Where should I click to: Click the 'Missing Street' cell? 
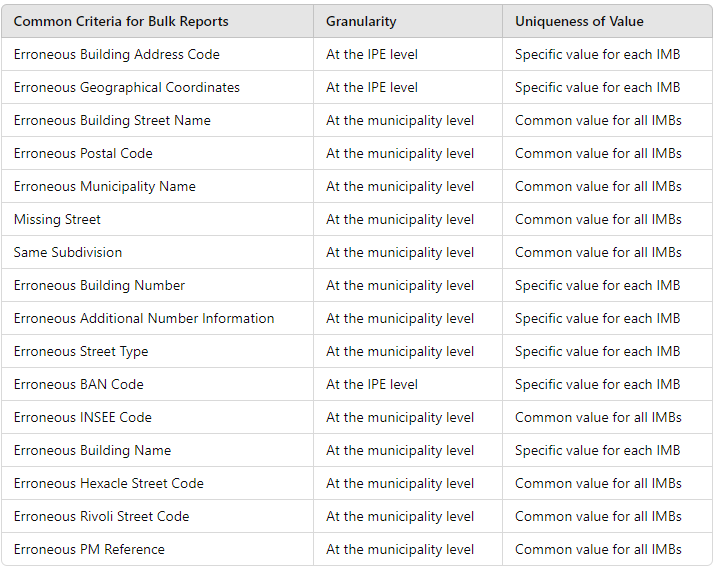[x=57, y=219]
